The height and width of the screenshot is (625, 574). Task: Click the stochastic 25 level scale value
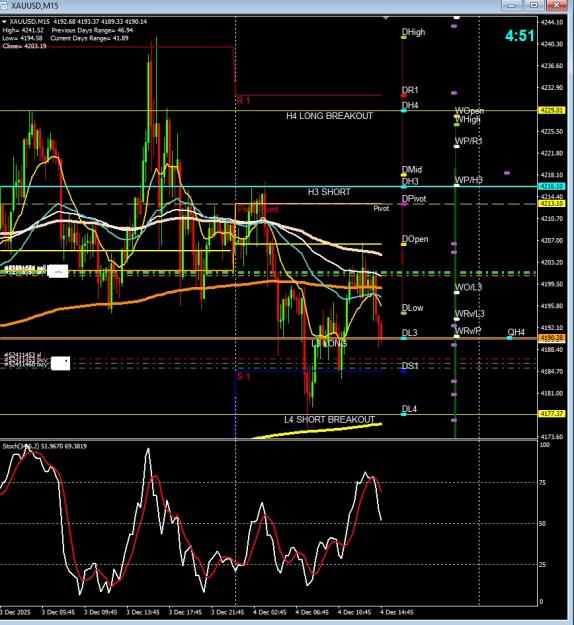tap(542, 564)
